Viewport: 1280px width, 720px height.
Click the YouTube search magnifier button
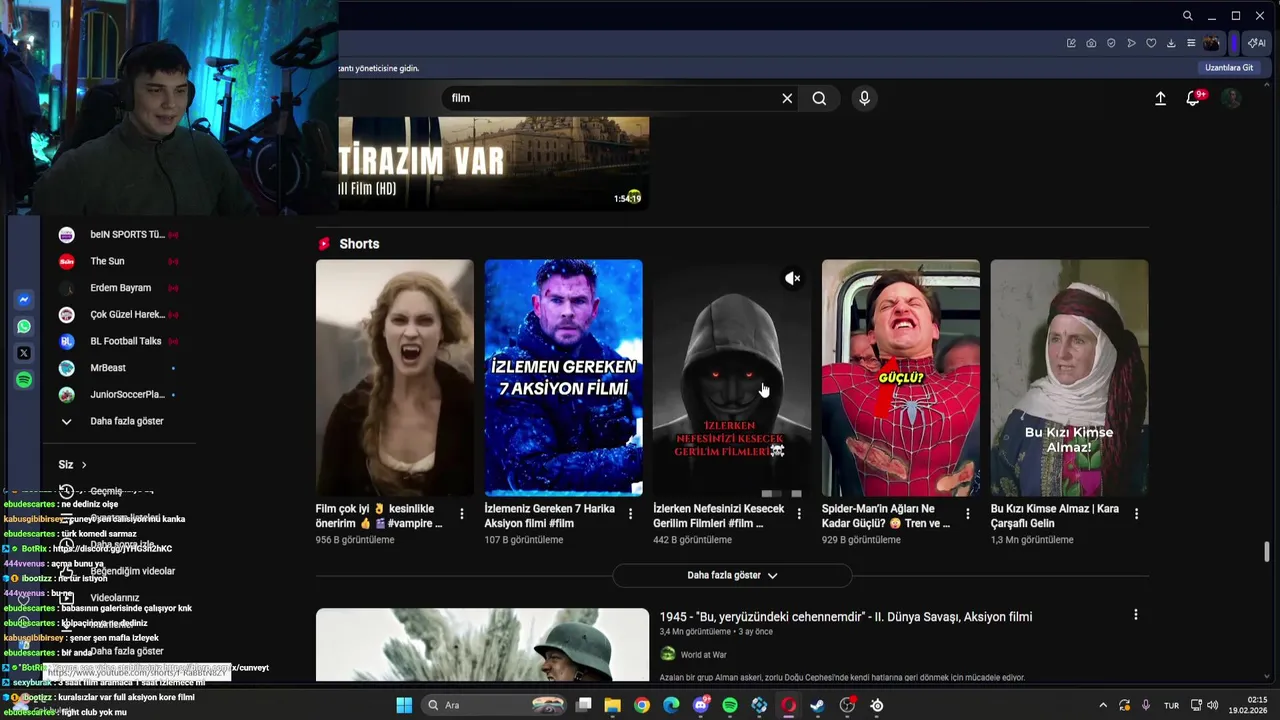819,98
